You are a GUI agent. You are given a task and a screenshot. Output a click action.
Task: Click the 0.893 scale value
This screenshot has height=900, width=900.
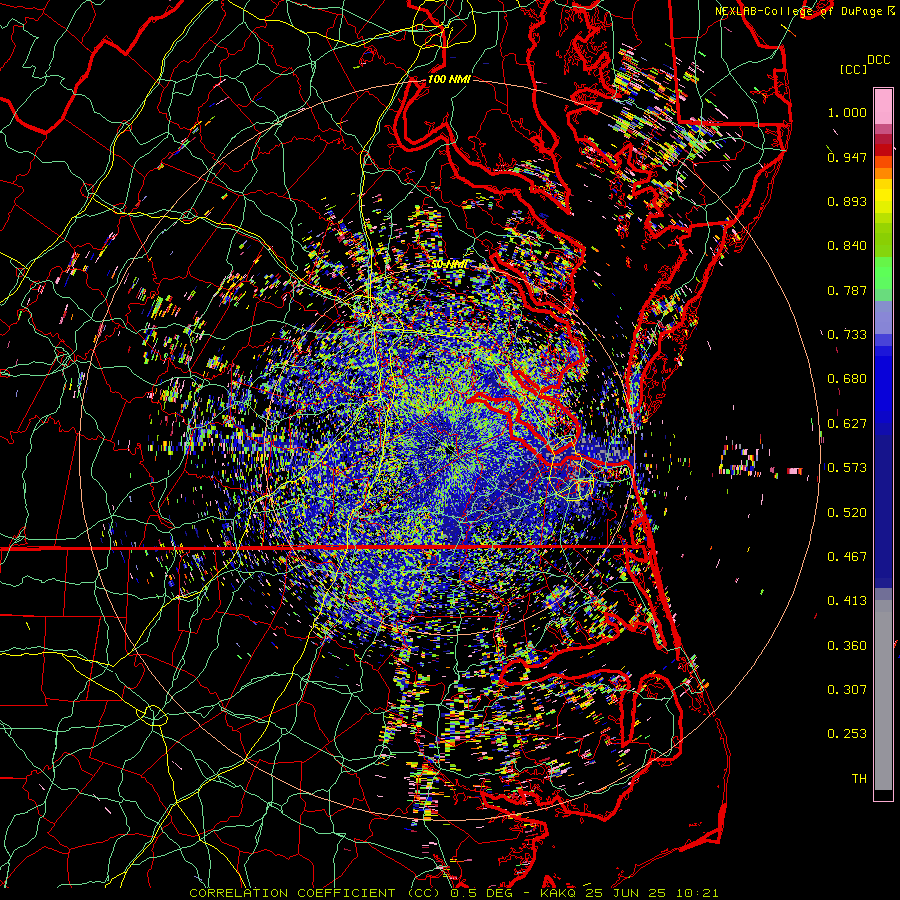pyautogui.click(x=847, y=201)
